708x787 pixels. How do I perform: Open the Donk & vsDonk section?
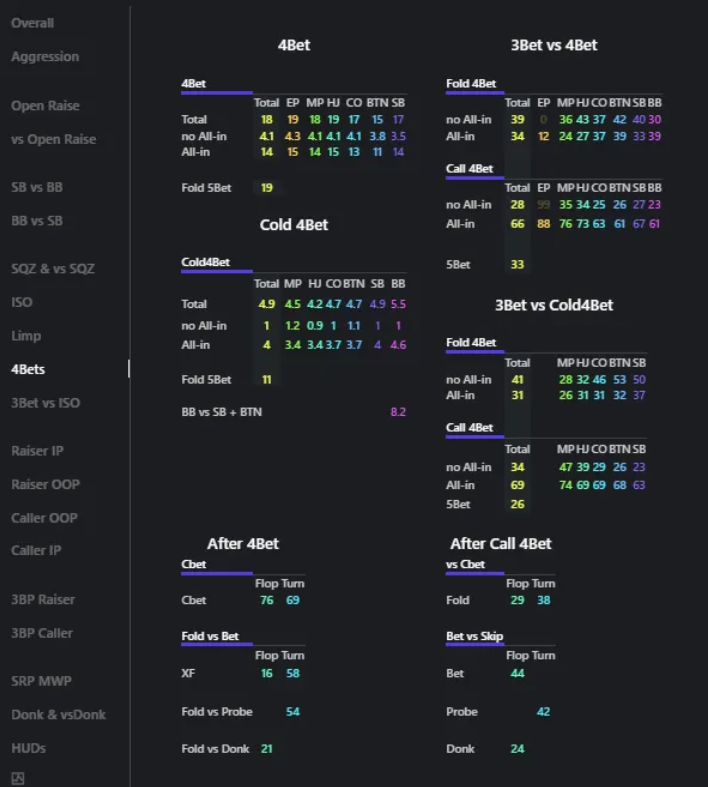pos(58,714)
